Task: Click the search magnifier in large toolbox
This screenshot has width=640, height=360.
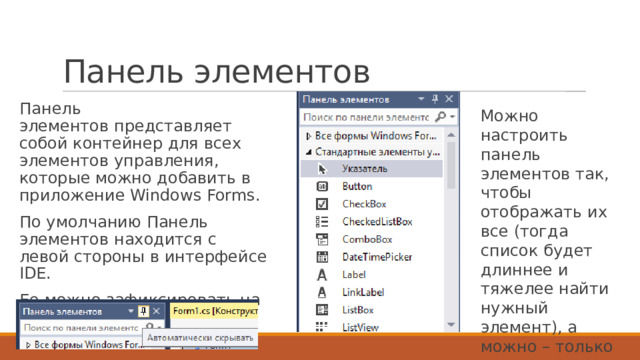Action: [440, 117]
